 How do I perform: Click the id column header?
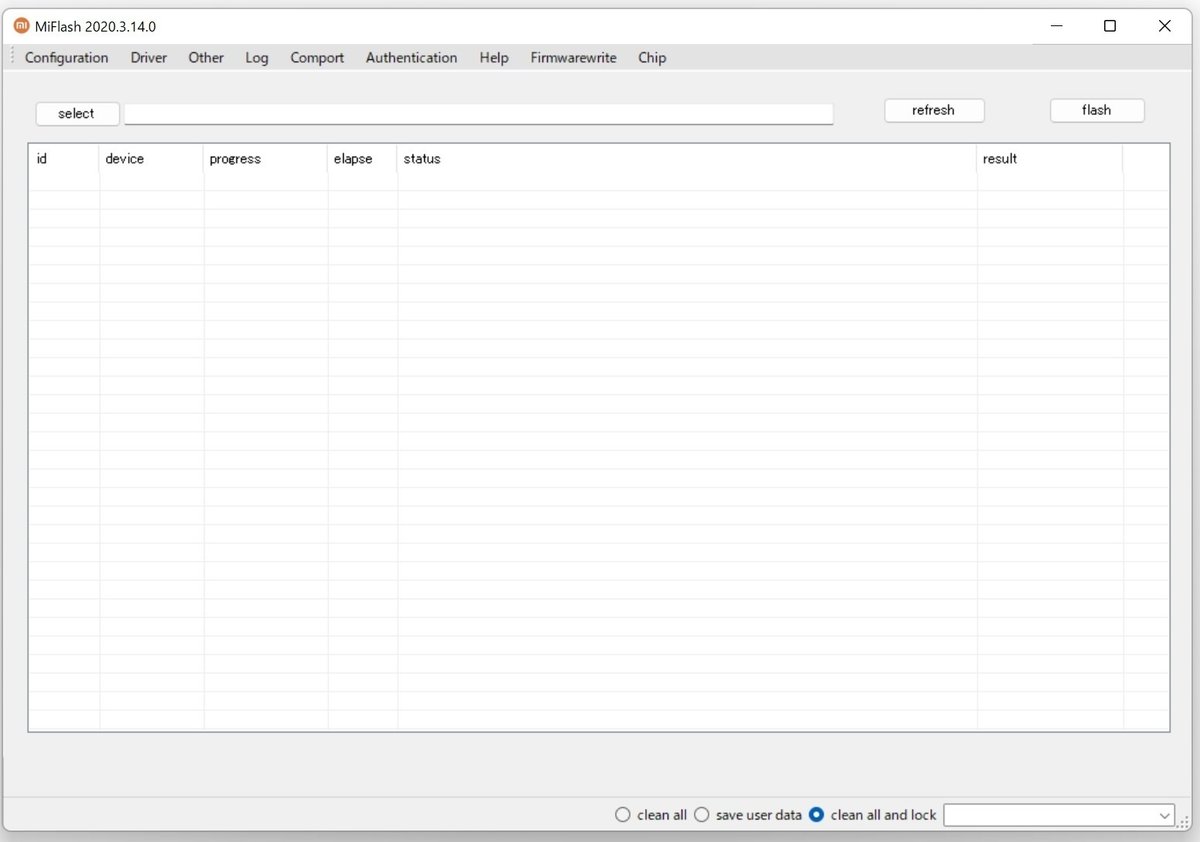(x=64, y=159)
